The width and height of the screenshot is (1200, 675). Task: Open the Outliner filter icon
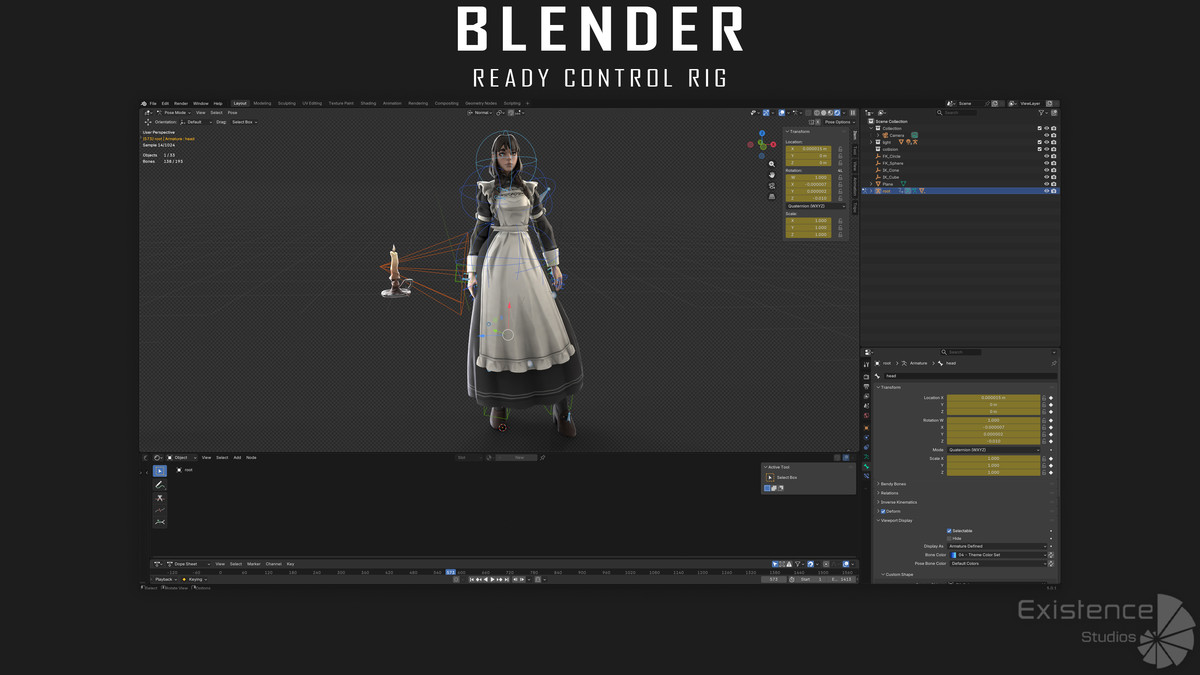(1041, 113)
